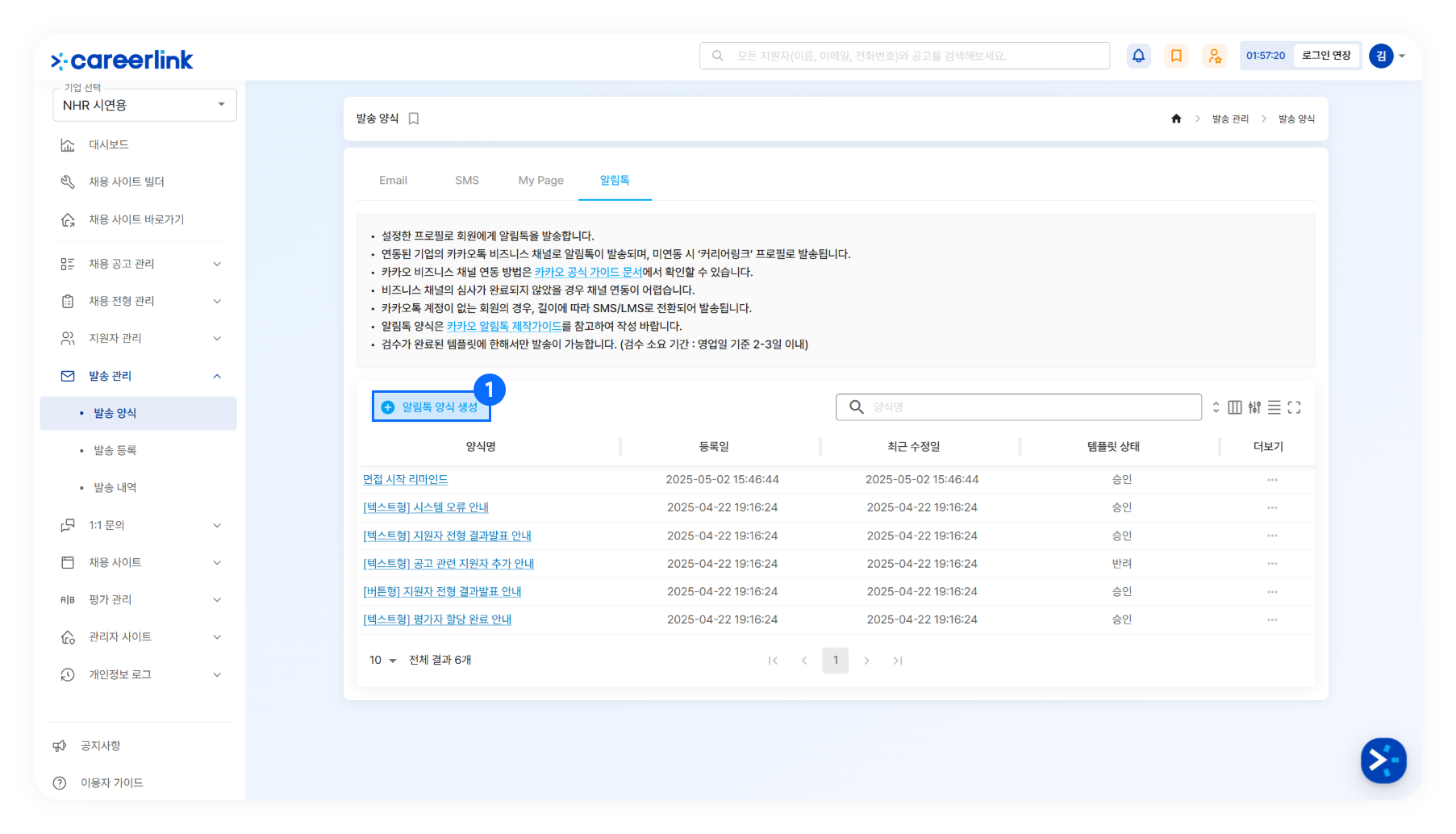Switch to the SMS tab
The width and height of the screenshot is (1456, 834).
[x=467, y=181]
